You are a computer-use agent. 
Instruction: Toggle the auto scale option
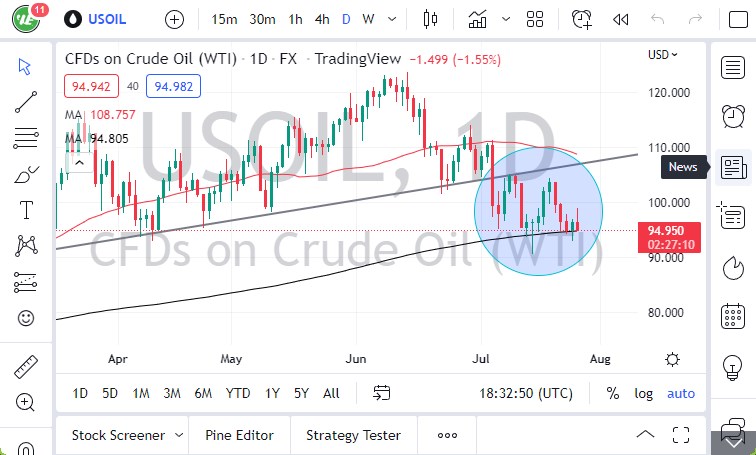681,393
